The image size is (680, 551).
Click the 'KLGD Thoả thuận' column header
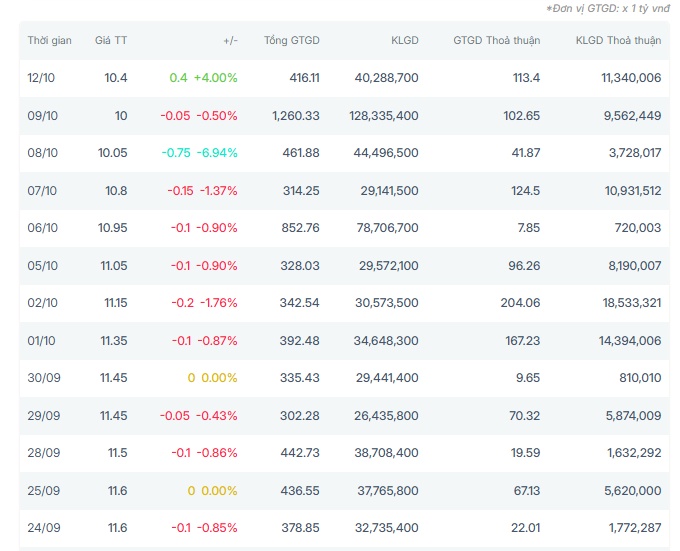pos(618,40)
